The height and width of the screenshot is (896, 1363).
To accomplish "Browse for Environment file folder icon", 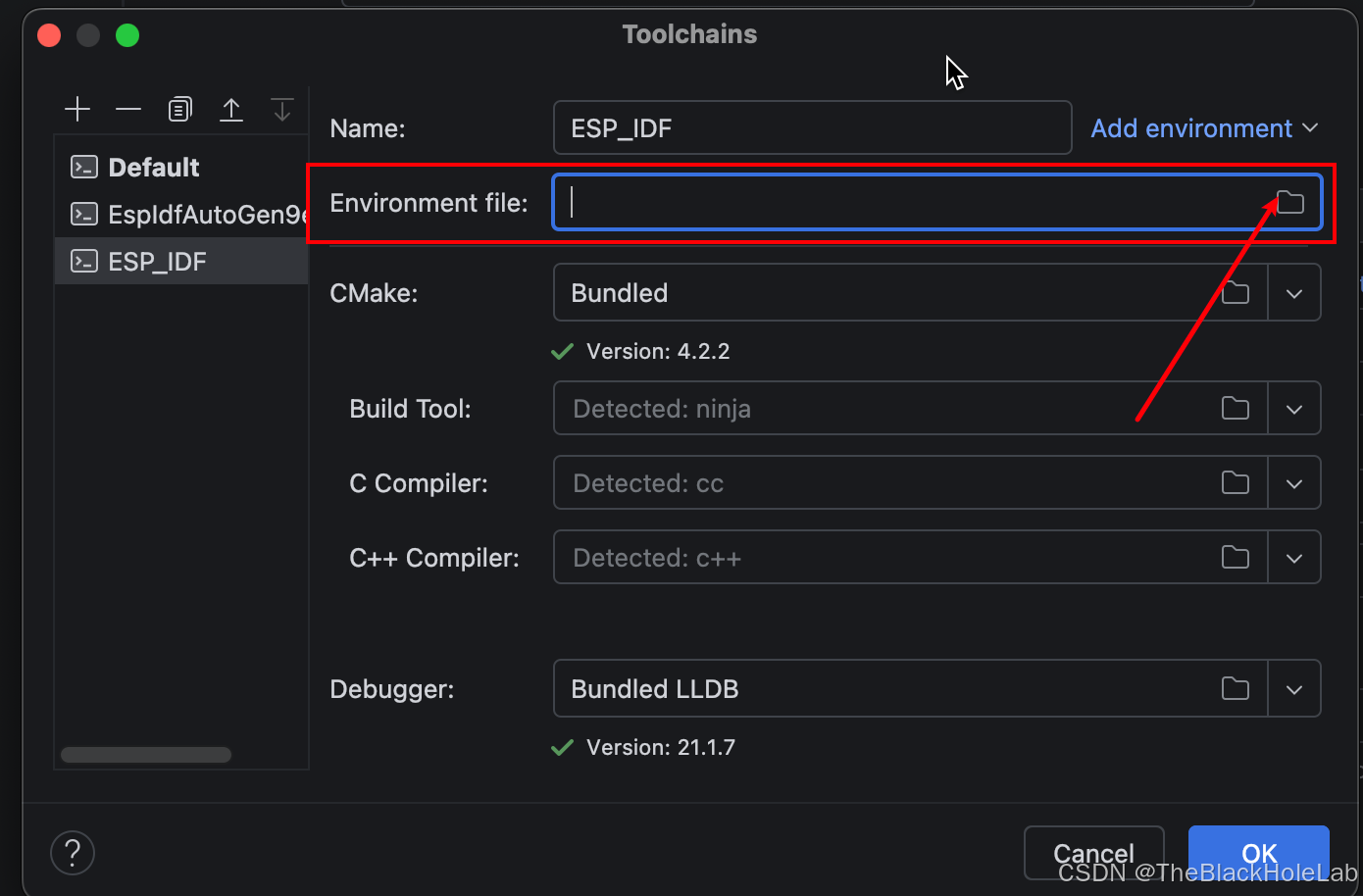I will [1290, 203].
